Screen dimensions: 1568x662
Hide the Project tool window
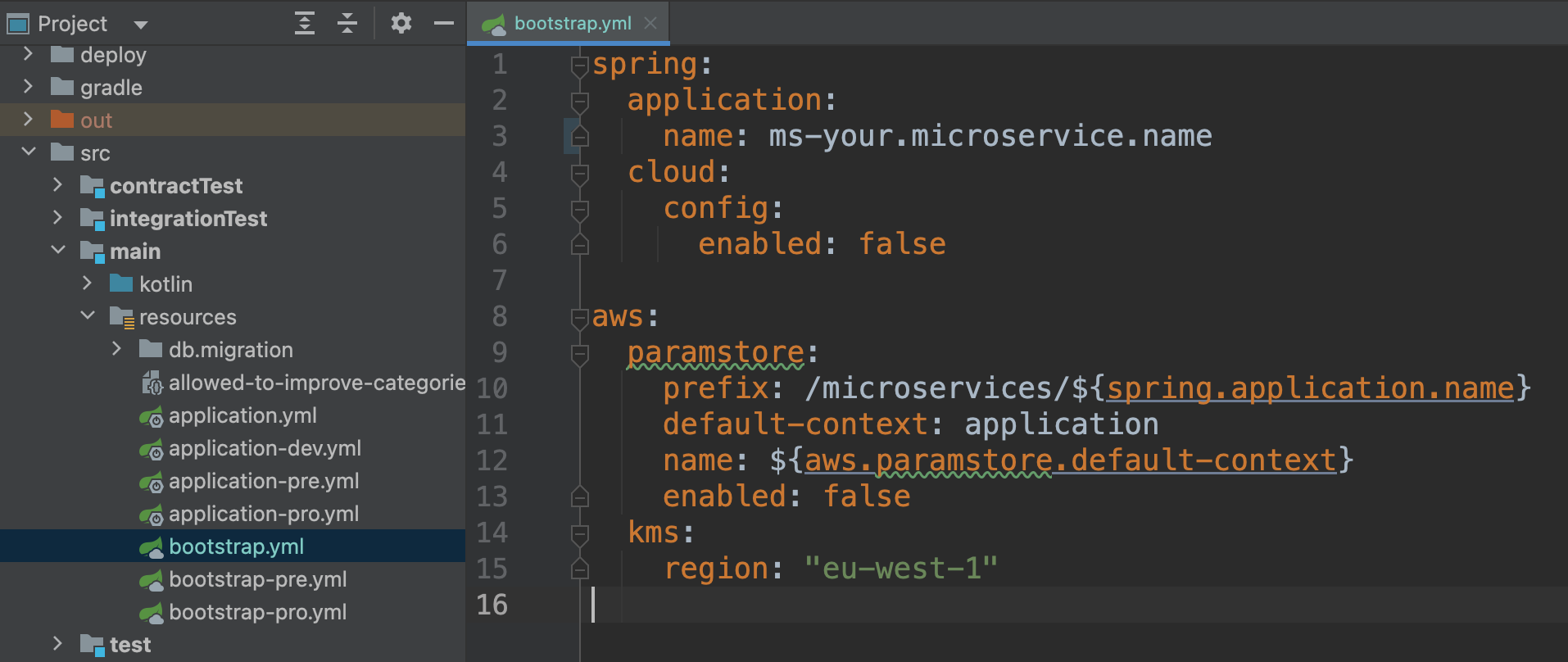pyautogui.click(x=444, y=23)
